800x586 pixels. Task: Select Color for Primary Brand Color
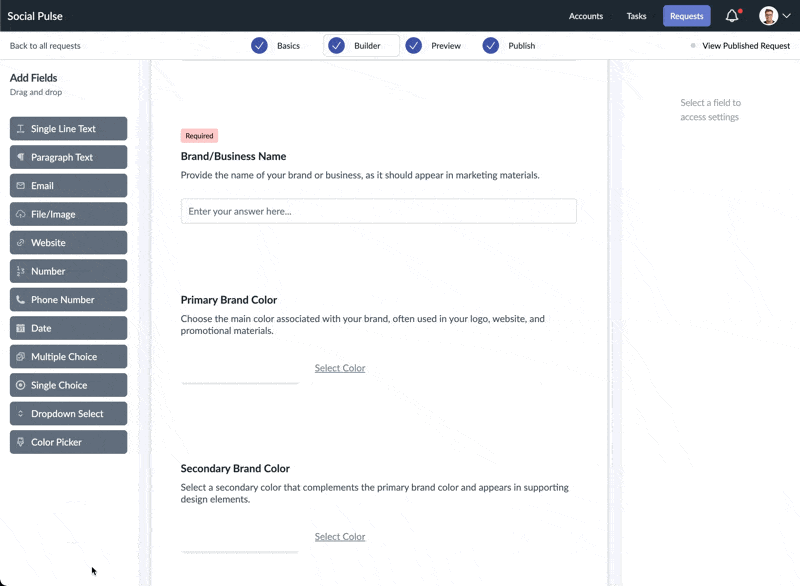click(339, 368)
